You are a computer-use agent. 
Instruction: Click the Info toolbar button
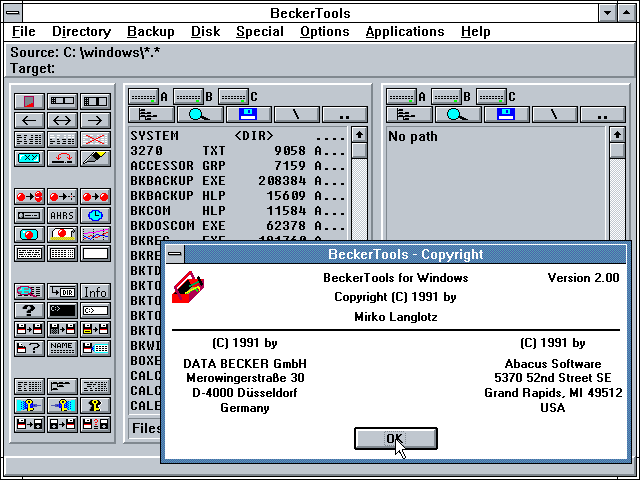[95, 292]
